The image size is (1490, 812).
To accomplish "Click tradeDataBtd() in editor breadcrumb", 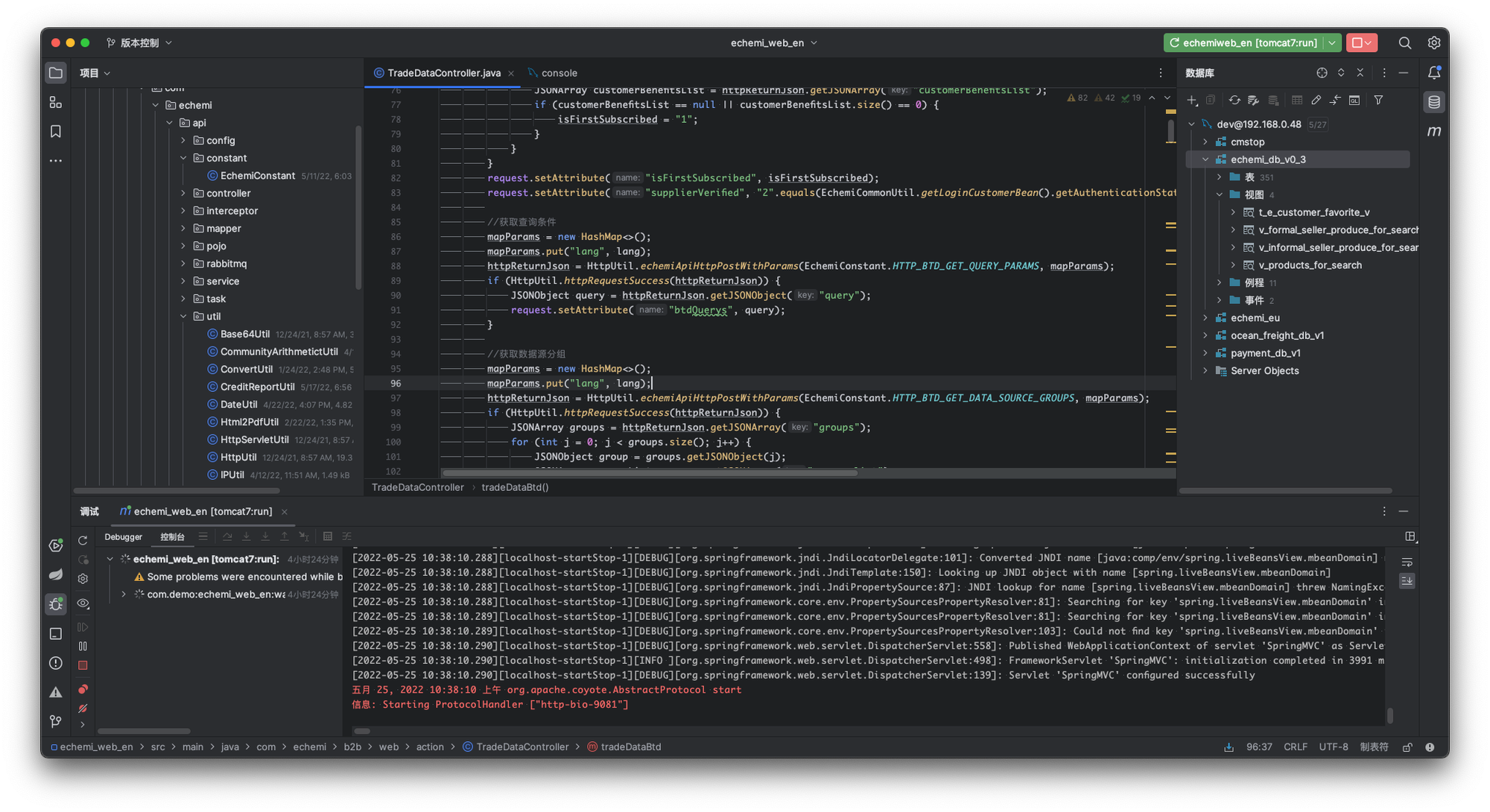I will 515,487.
